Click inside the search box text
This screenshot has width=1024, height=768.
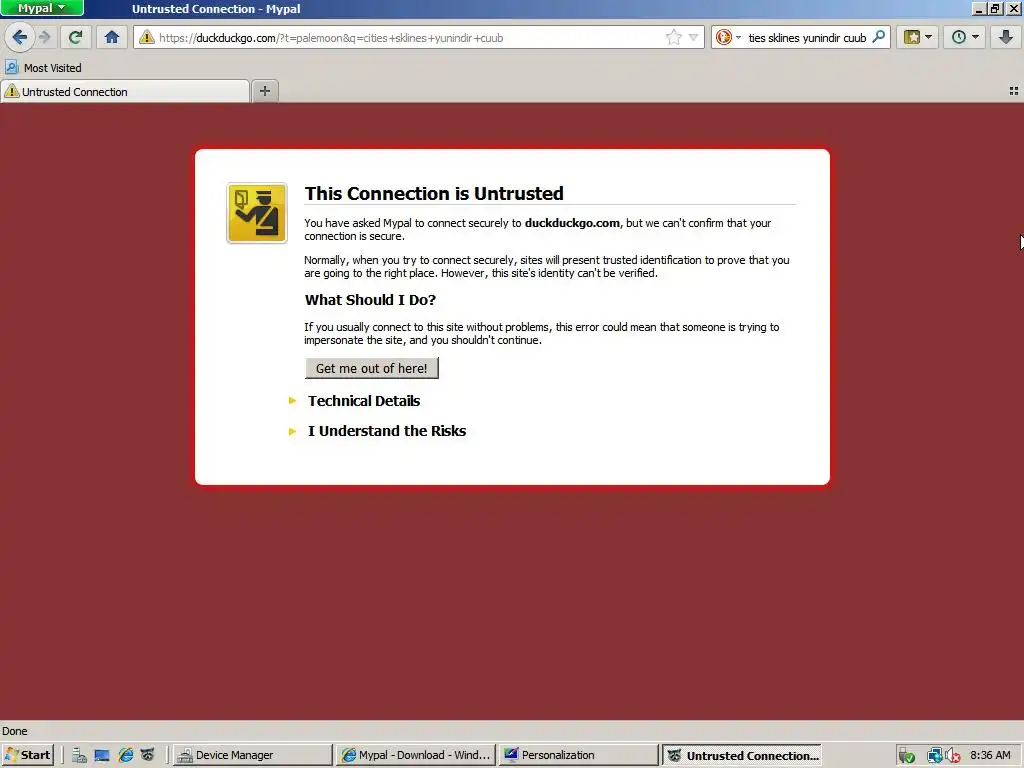(807, 38)
